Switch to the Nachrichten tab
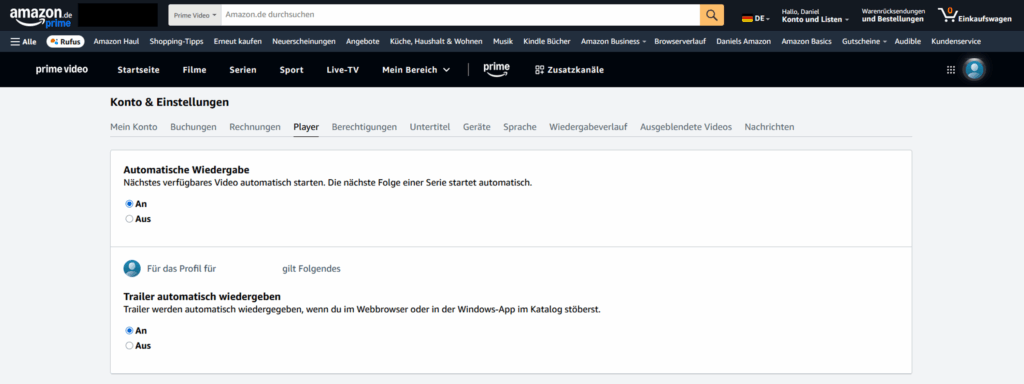The height and width of the screenshot is (384, 1024). click(x=769, y=127)
